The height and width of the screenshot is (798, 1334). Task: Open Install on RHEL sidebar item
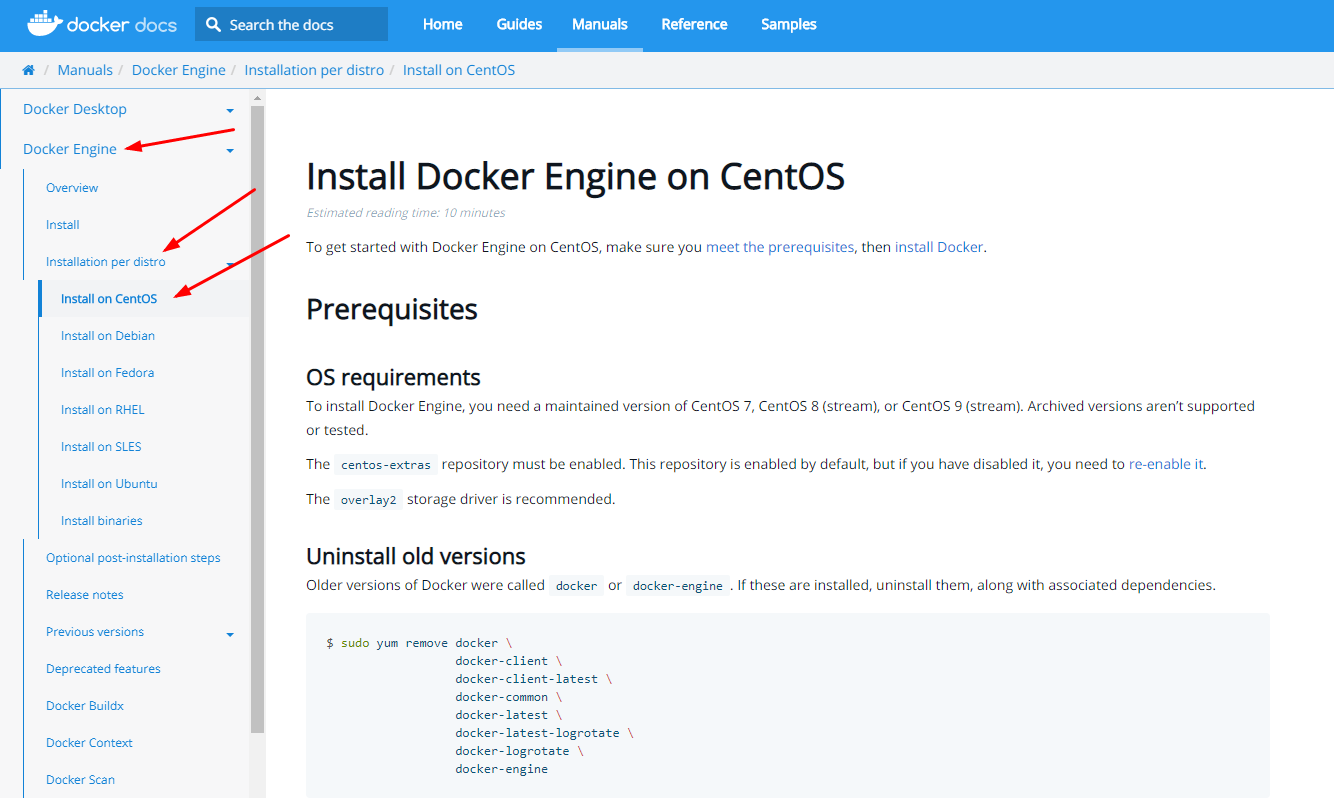103,410
